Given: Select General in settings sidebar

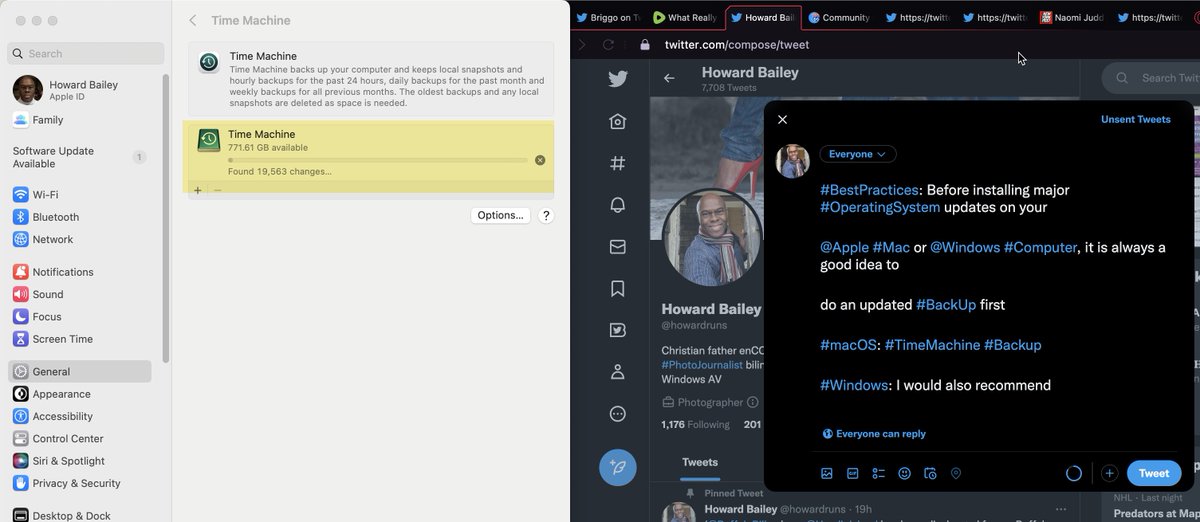Looking at the screenshot, I should [x=80, y=371].
